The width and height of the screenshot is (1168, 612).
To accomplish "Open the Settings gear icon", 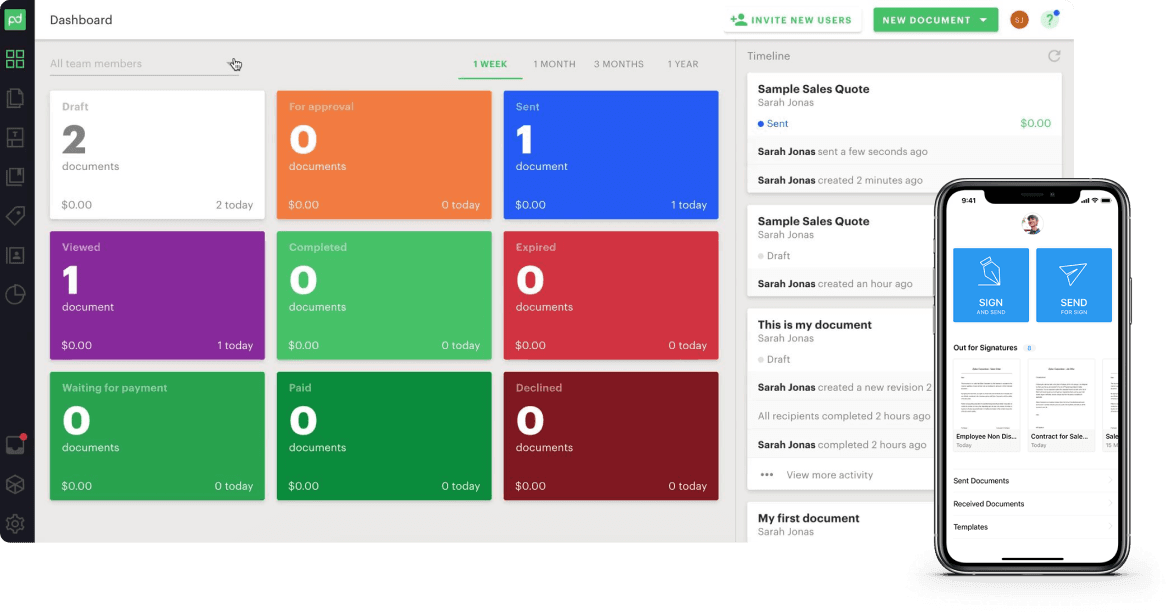I will [15, 523].
